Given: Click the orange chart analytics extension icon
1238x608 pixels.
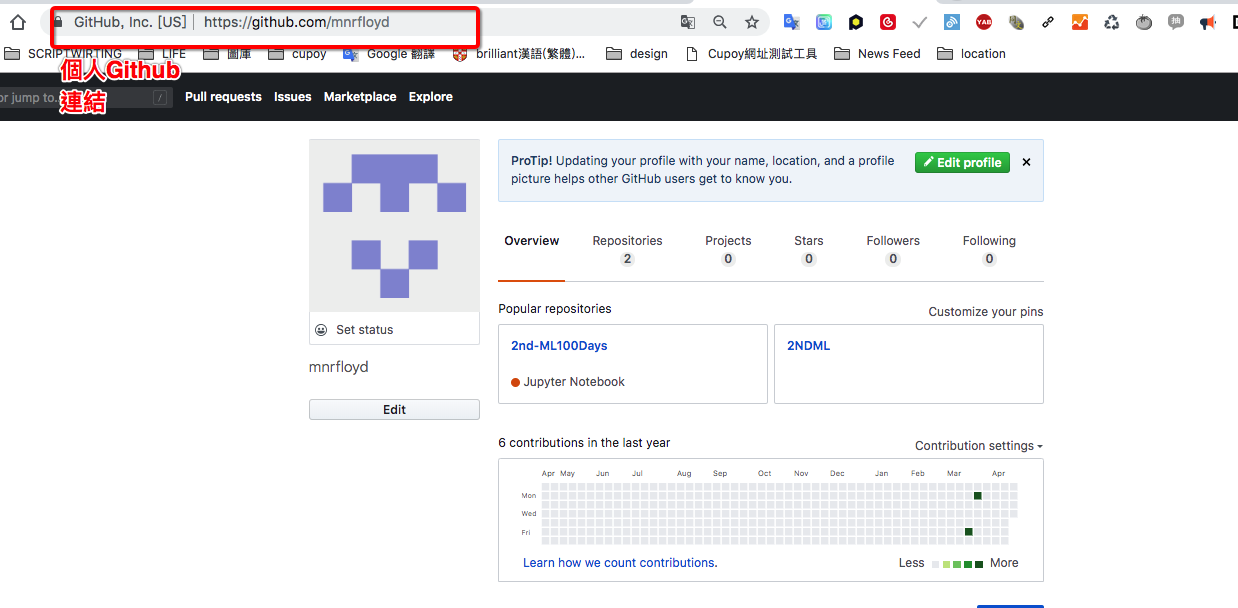Looking at the screenshot, I should coord(1080,22).
